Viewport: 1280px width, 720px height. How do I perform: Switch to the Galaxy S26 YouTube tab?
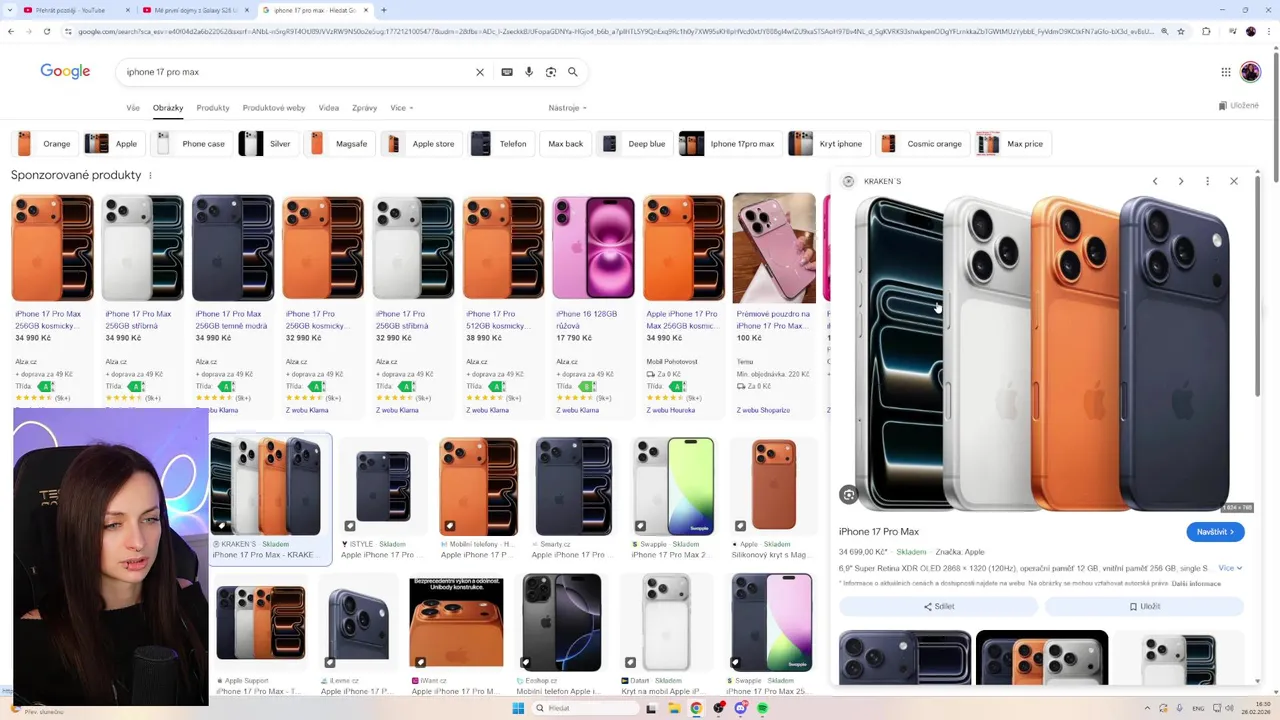pos(196,10)
